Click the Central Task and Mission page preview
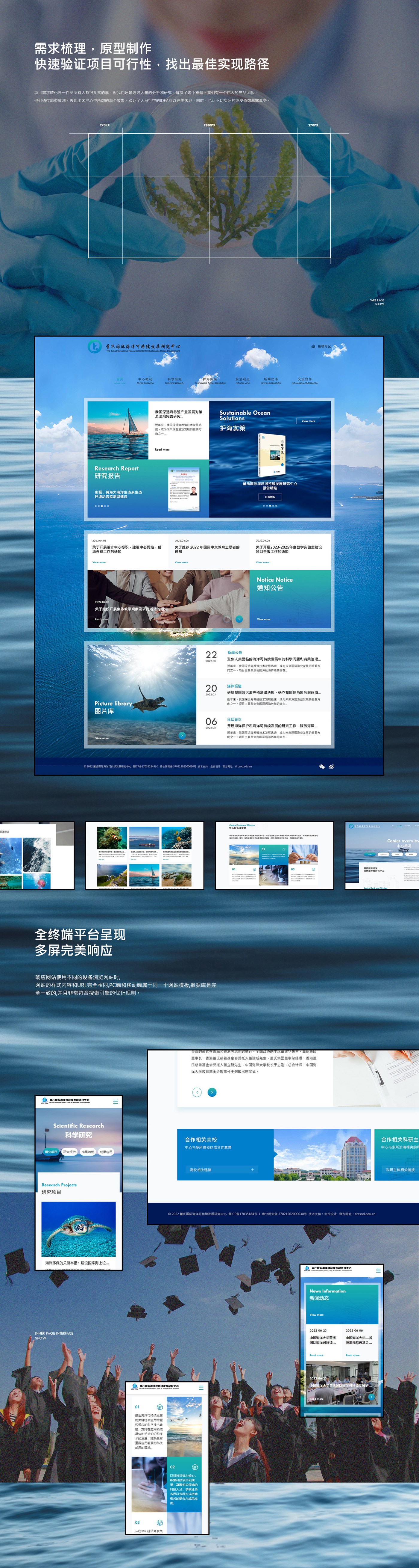 (274, 855)
